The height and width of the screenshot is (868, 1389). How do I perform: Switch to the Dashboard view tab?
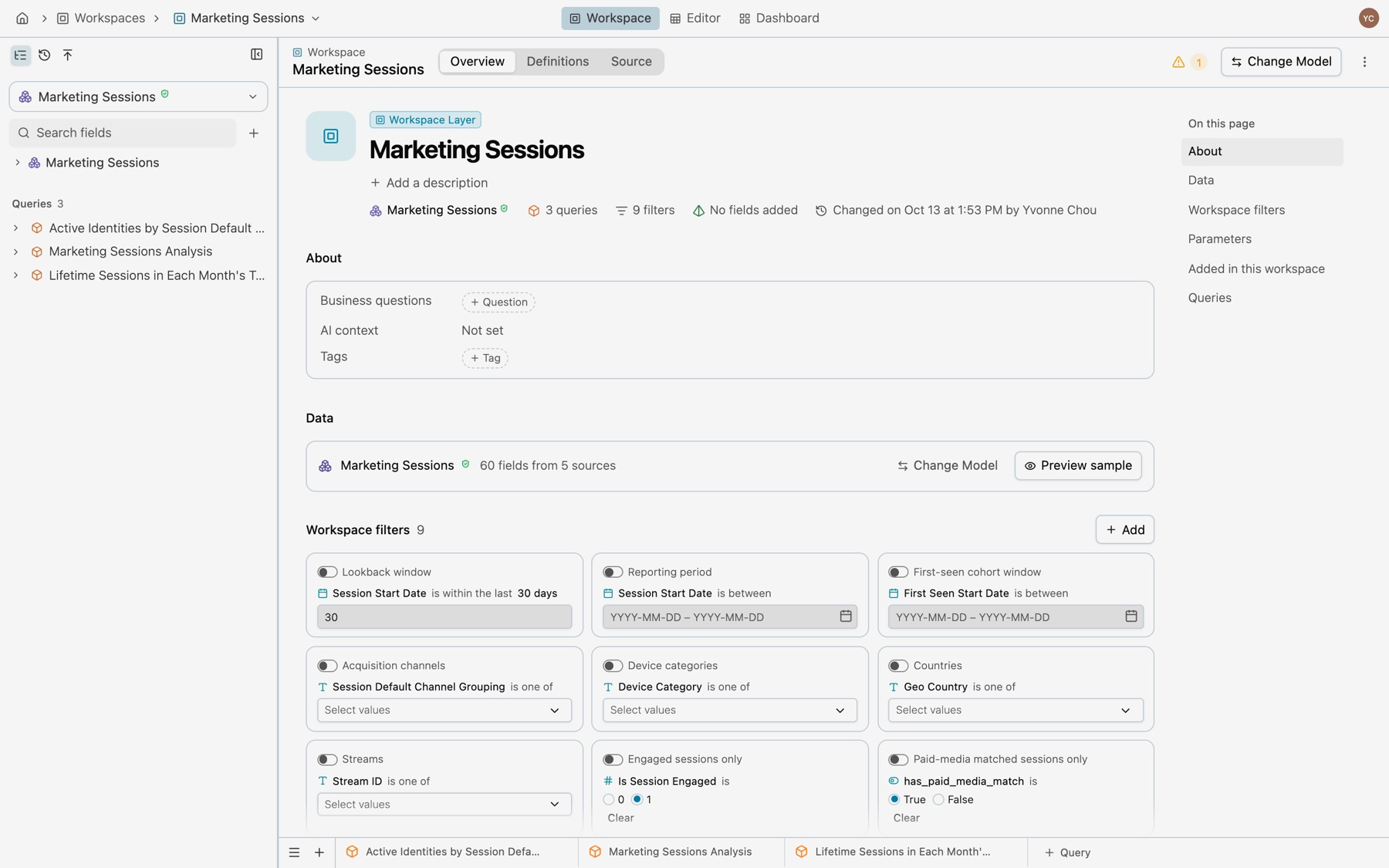click(x=779, y=18)
